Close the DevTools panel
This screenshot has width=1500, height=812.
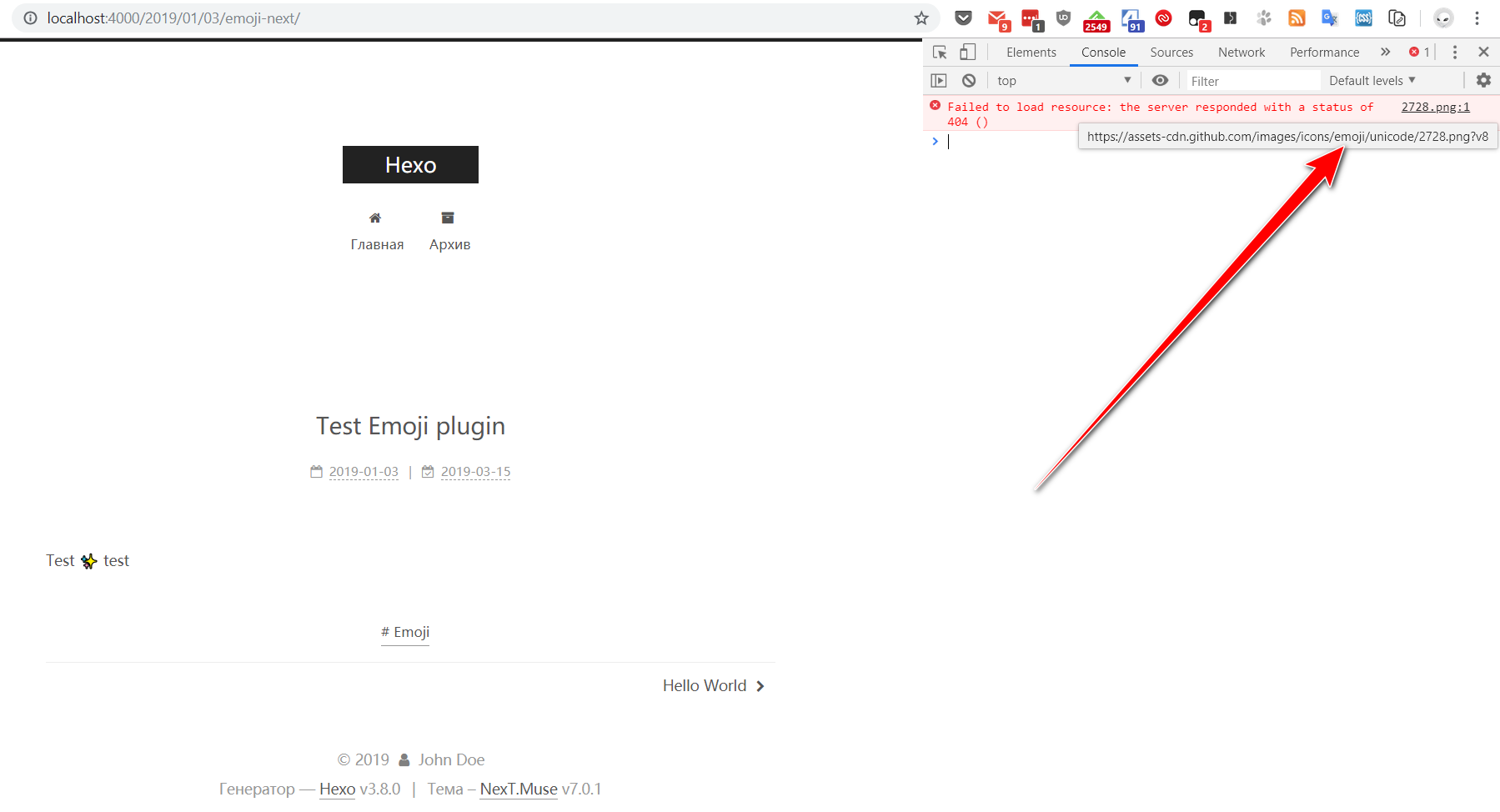(x=1483, y=52)
